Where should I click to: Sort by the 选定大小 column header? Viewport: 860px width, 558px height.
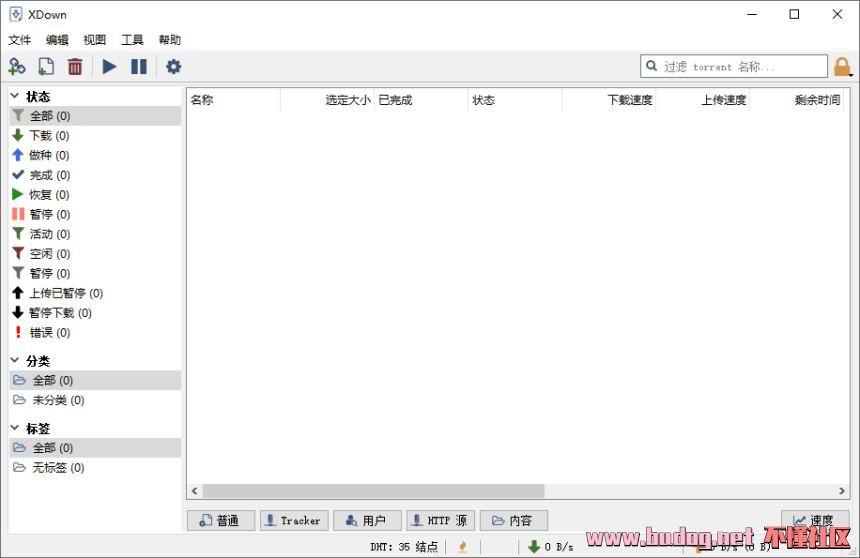tap(327, 100)
